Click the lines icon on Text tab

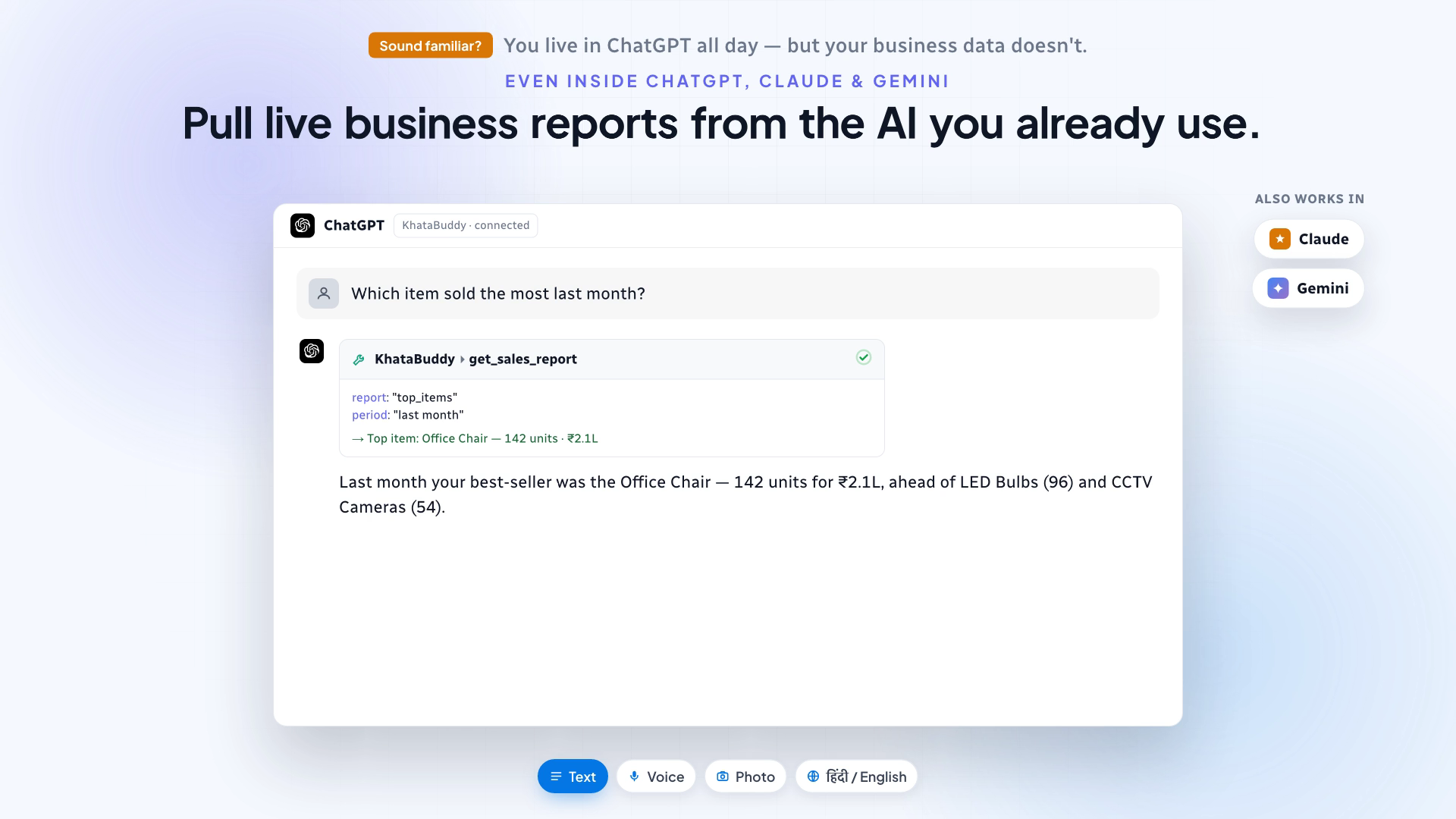coord(556,777)
